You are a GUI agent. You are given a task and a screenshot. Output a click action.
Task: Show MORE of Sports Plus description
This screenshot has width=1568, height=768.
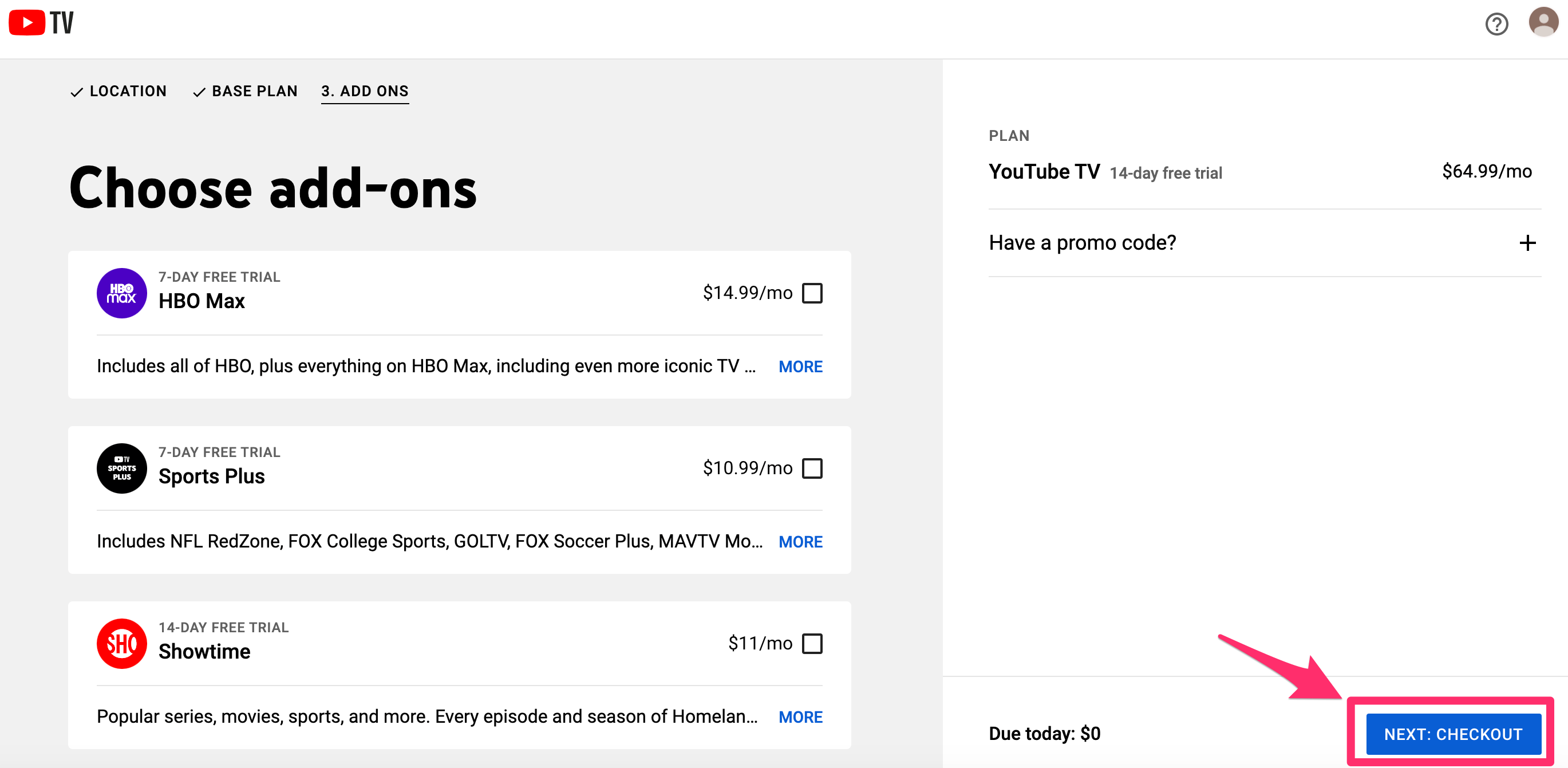[800, 542]
